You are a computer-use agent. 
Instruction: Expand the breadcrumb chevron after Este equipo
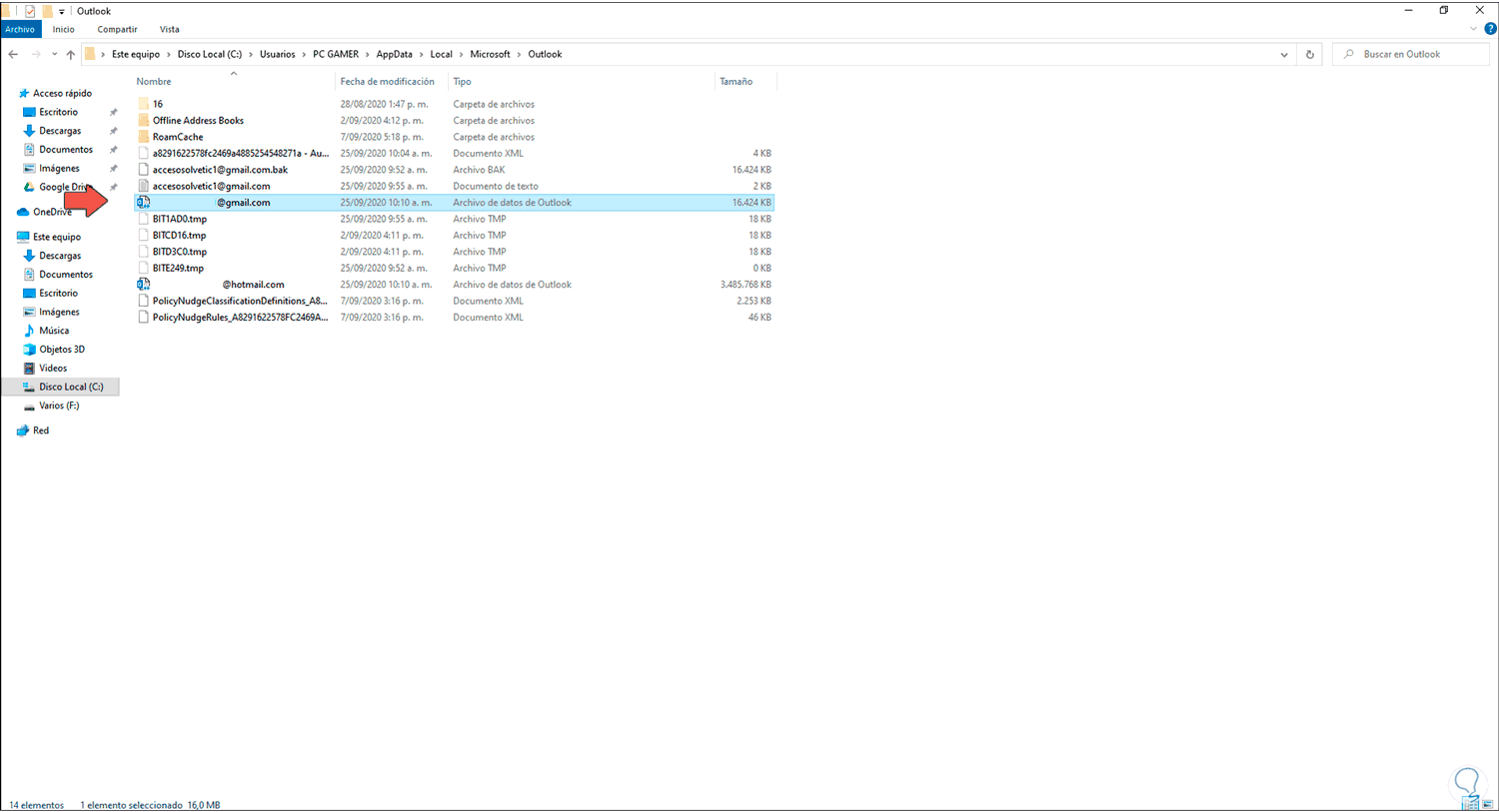169,54
